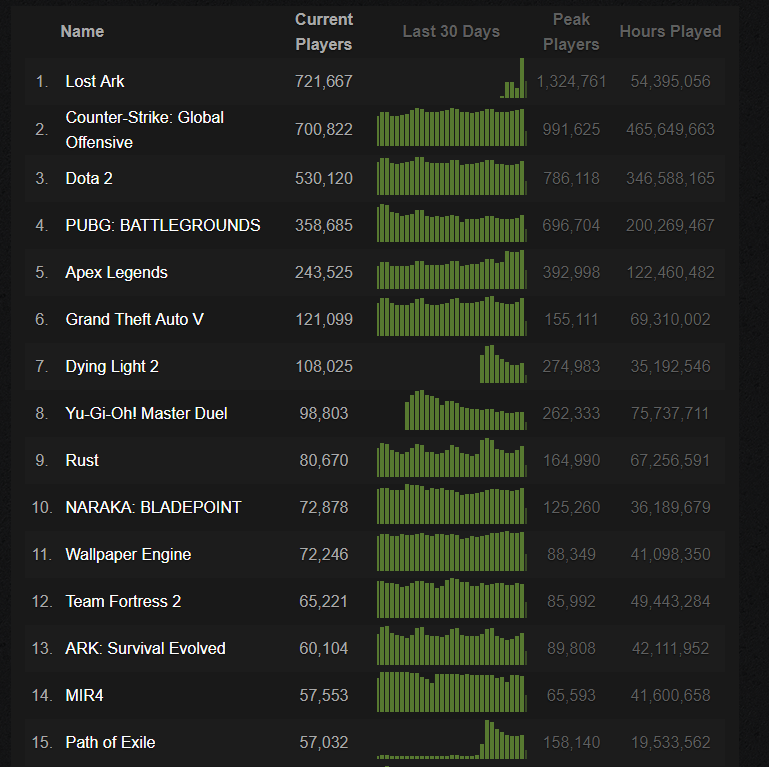Open MIR4 game link
The height and width of the screenshot is (767, 769).
point(84,696)
